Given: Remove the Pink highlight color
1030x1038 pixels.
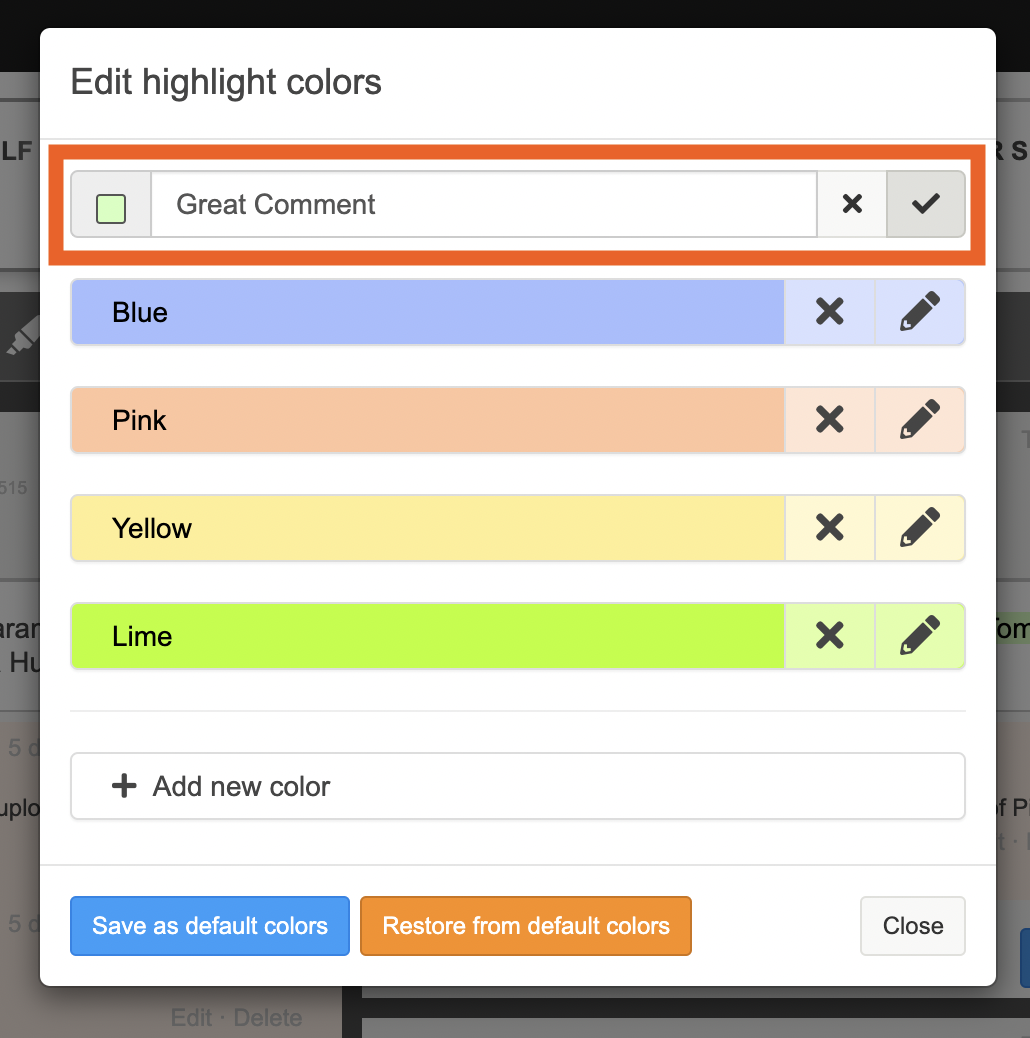Looking at the screenshot, I should [x=829, y=420].
